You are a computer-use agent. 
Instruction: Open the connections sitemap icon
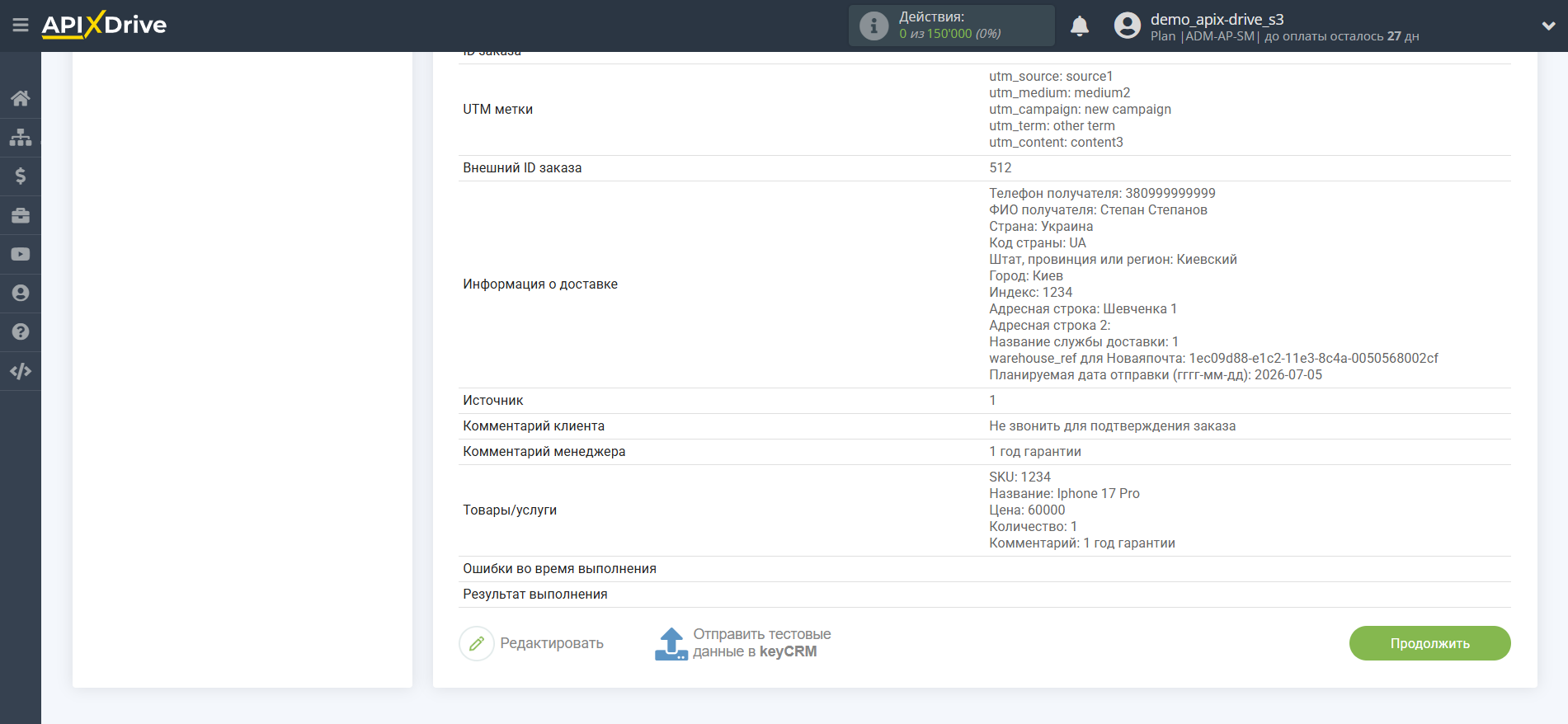pos(21,137)
